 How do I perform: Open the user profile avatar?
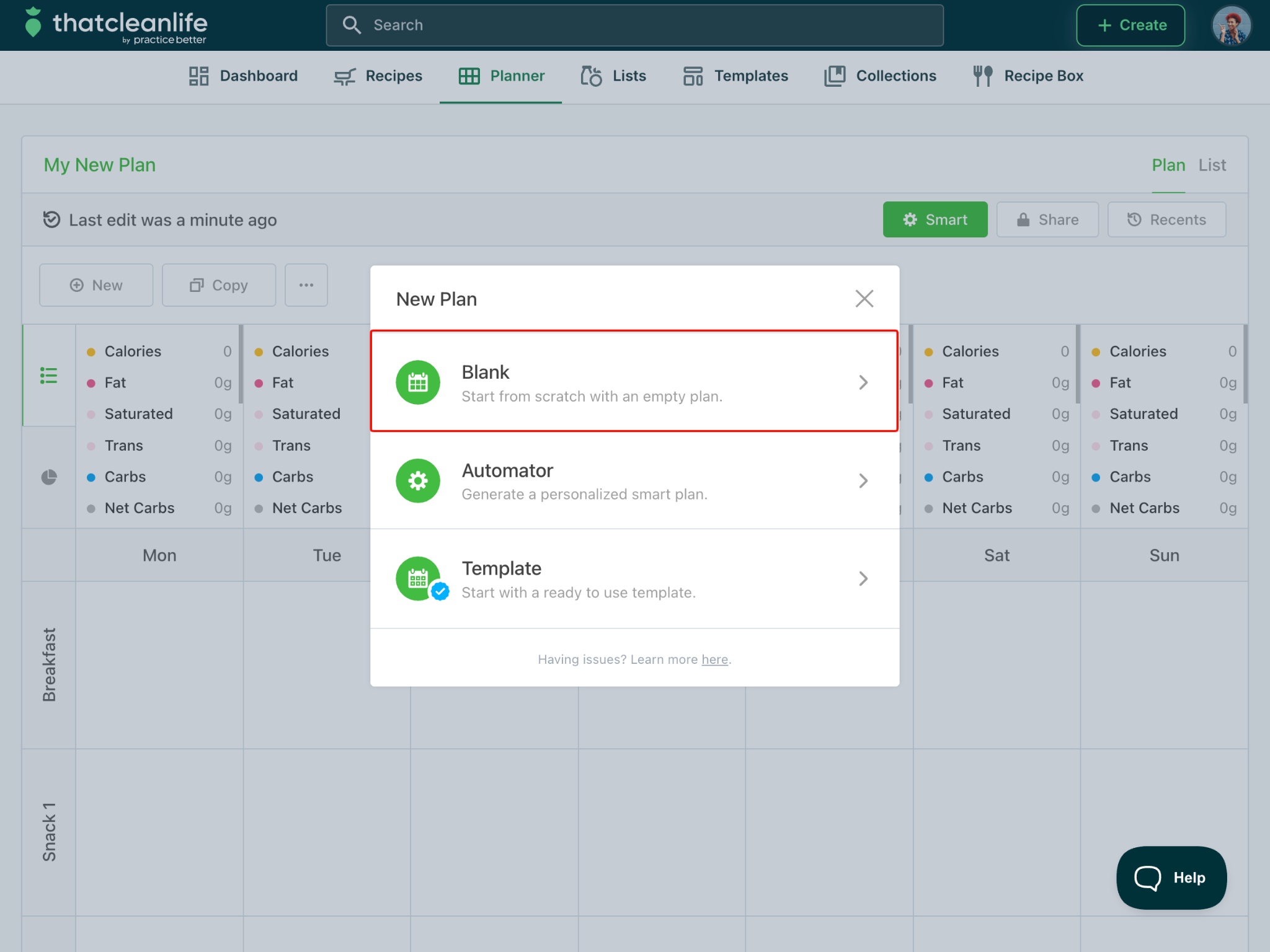click(1231, 25)
